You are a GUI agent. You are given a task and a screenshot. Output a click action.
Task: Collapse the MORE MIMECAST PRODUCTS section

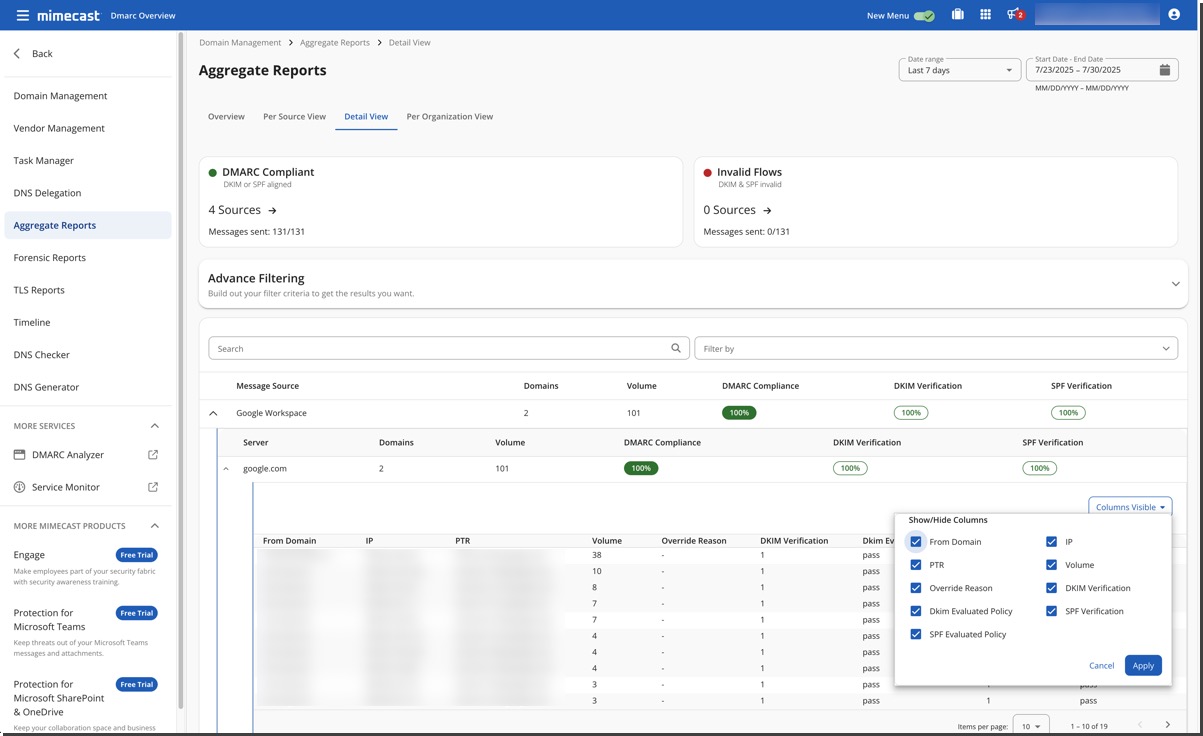coord(154,526)
